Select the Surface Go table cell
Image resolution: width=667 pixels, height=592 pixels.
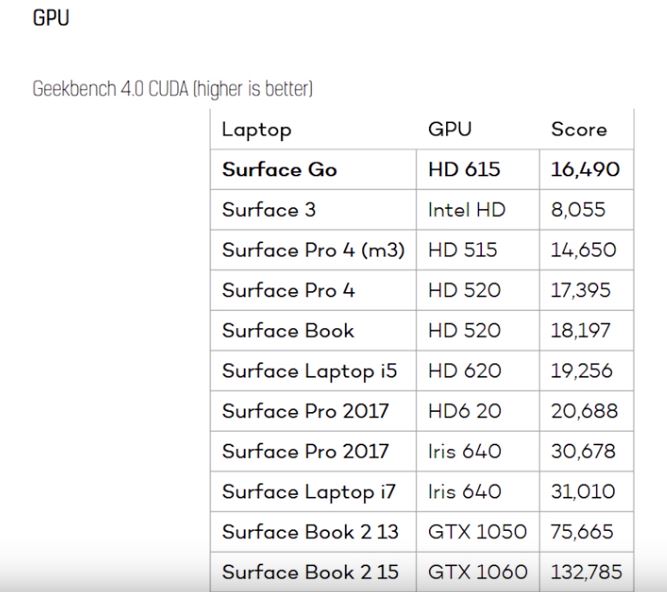point(280,169)
